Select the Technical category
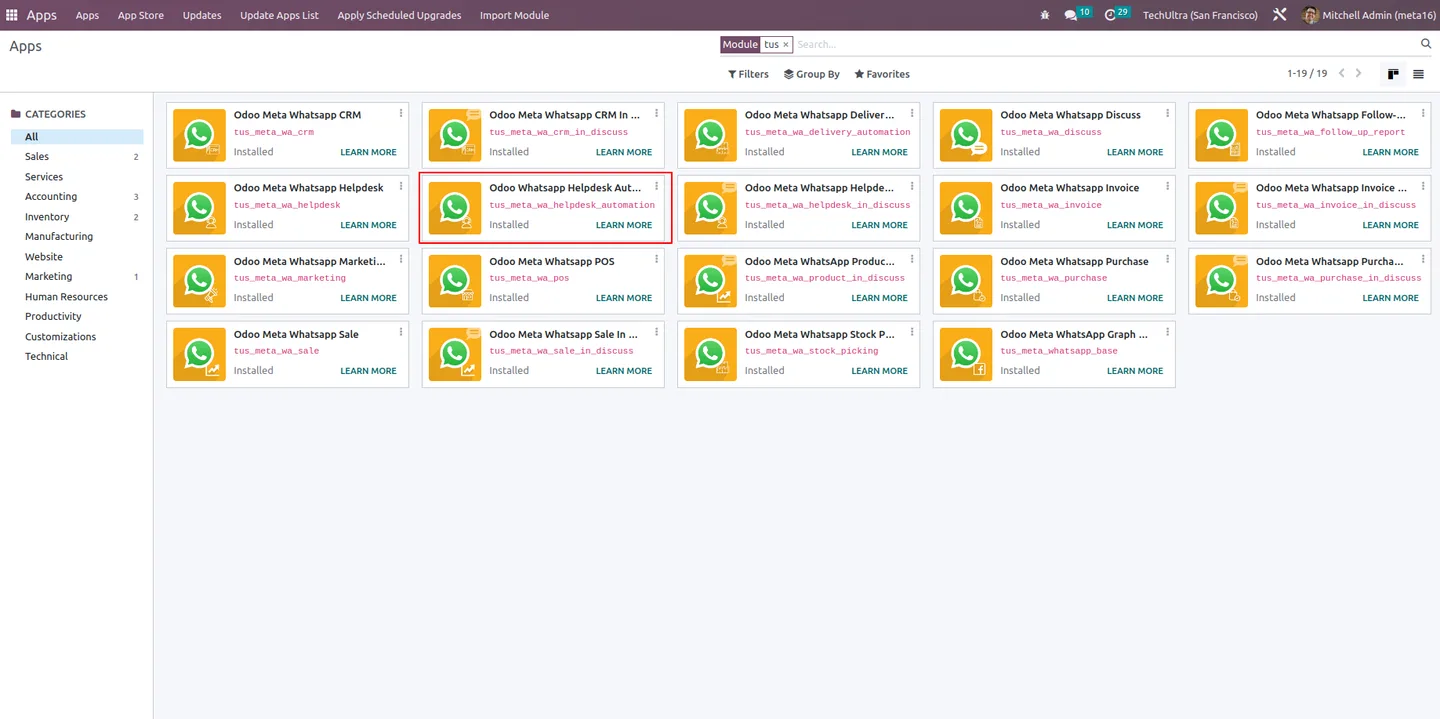This screenshot has width=1440, height=719. (x=77, y=357)
